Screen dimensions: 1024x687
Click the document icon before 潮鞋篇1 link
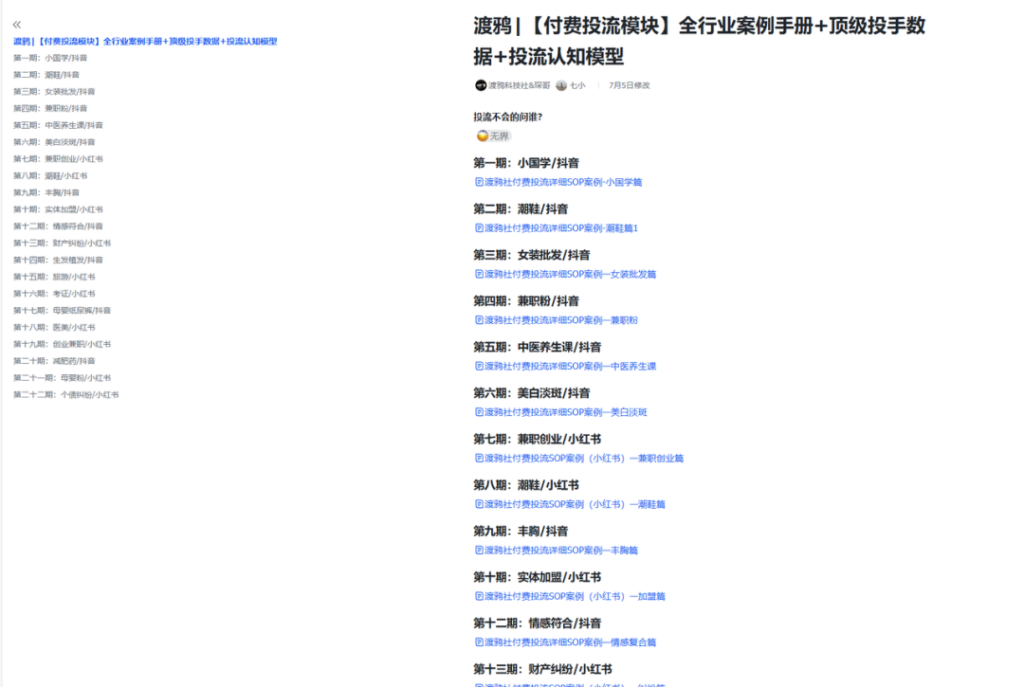pyautogui.click(x=477, y=228)
